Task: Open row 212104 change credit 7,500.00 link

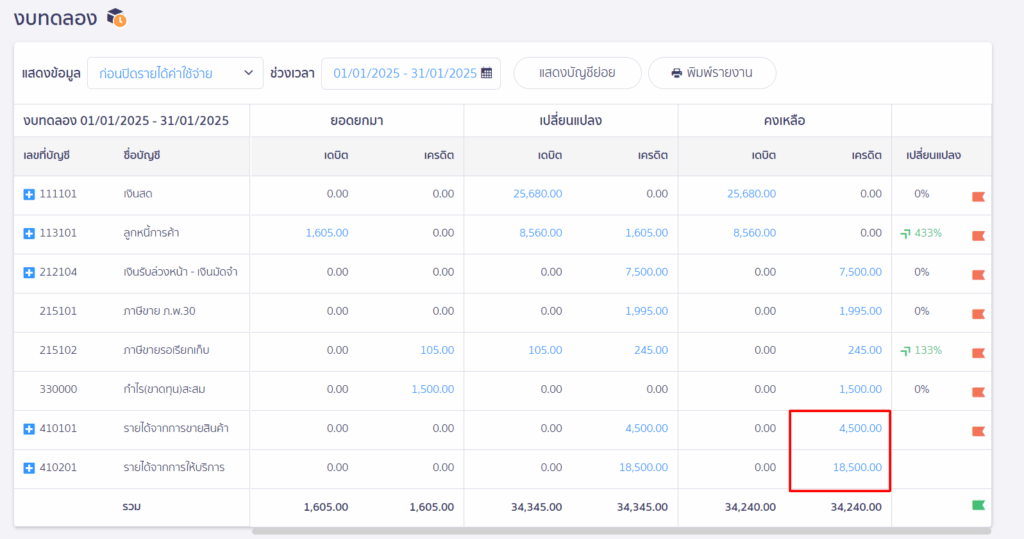Action: tap(647, 272)
